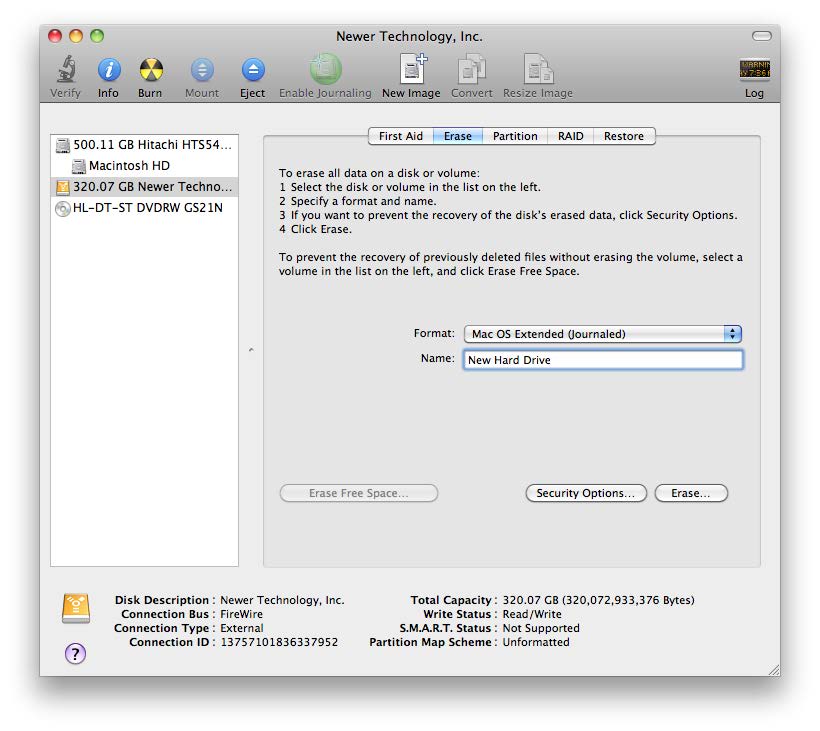Select Macintosh HD volume in sidebar
This screenshot has width=820, height=731.
point(128,165)
